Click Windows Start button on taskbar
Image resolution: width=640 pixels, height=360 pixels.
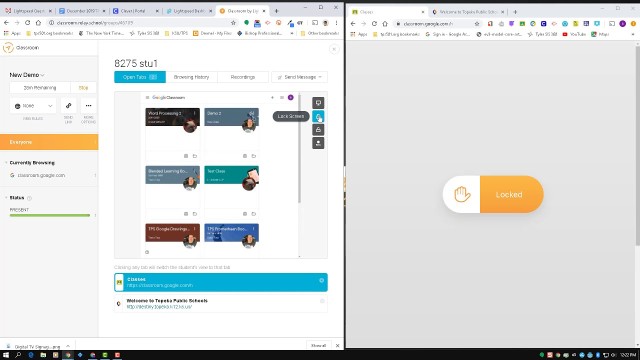coord(6,355)
